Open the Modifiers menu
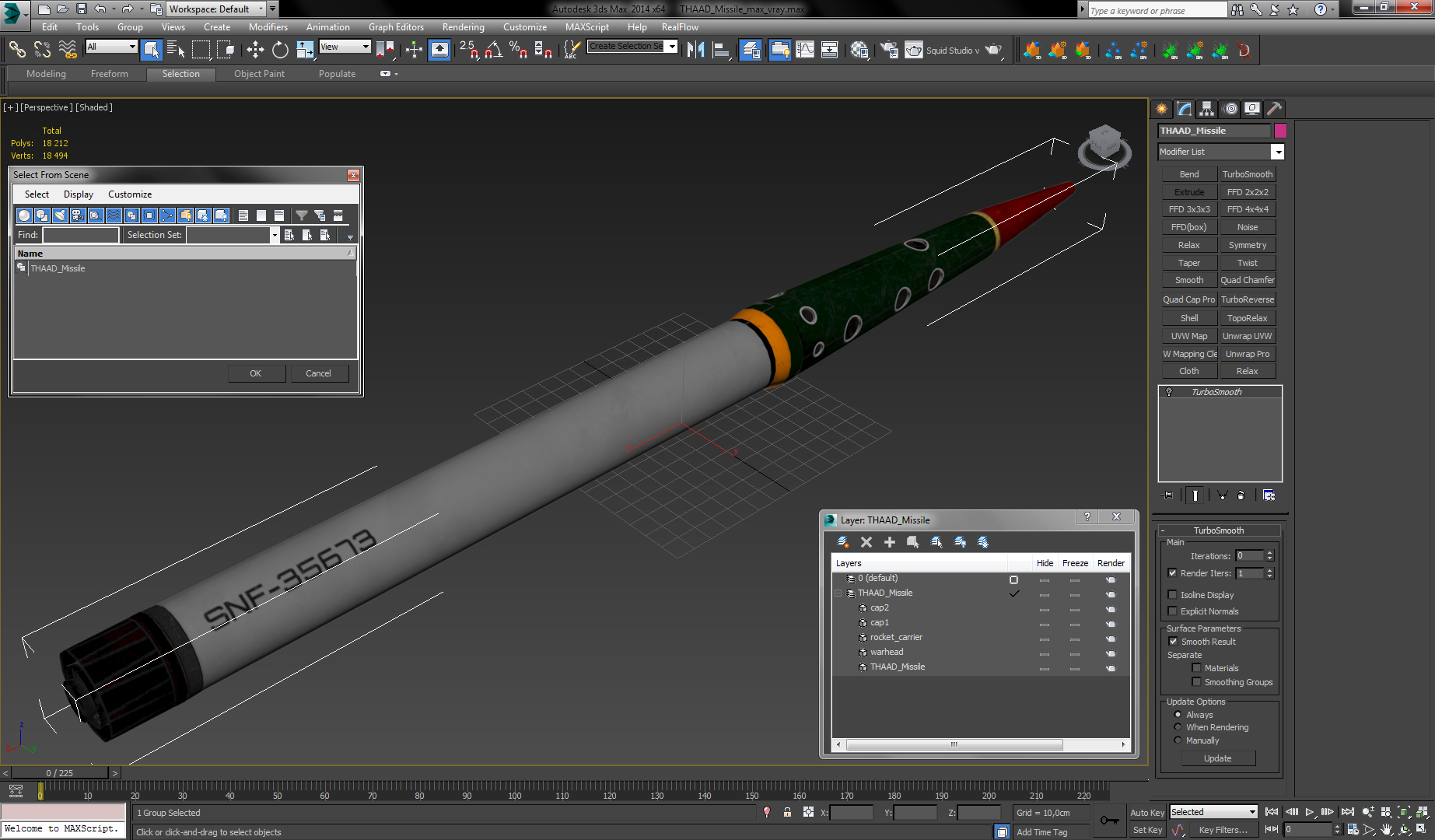Image resolution: width=1435 pixels, height=840 pixels. click(268, 27)
